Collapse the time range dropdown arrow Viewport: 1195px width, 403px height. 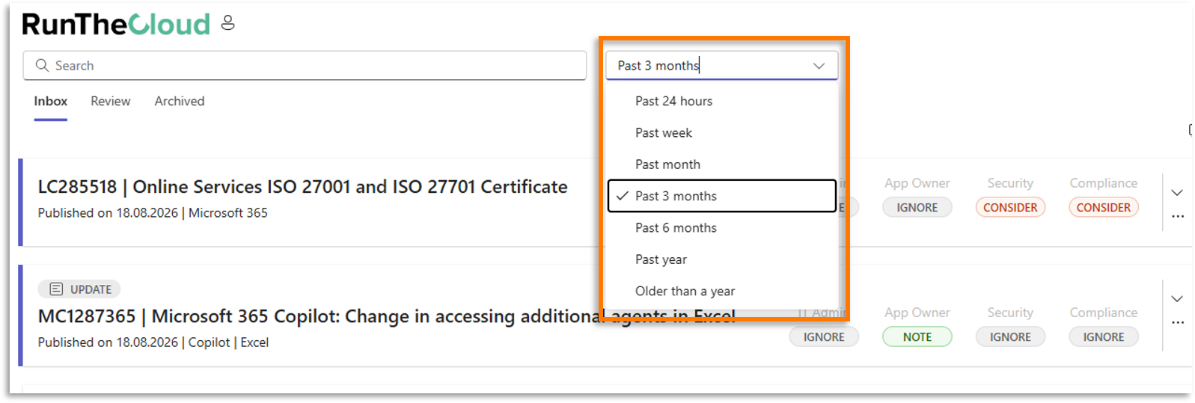pyautogui.click(x=819, y=66)
